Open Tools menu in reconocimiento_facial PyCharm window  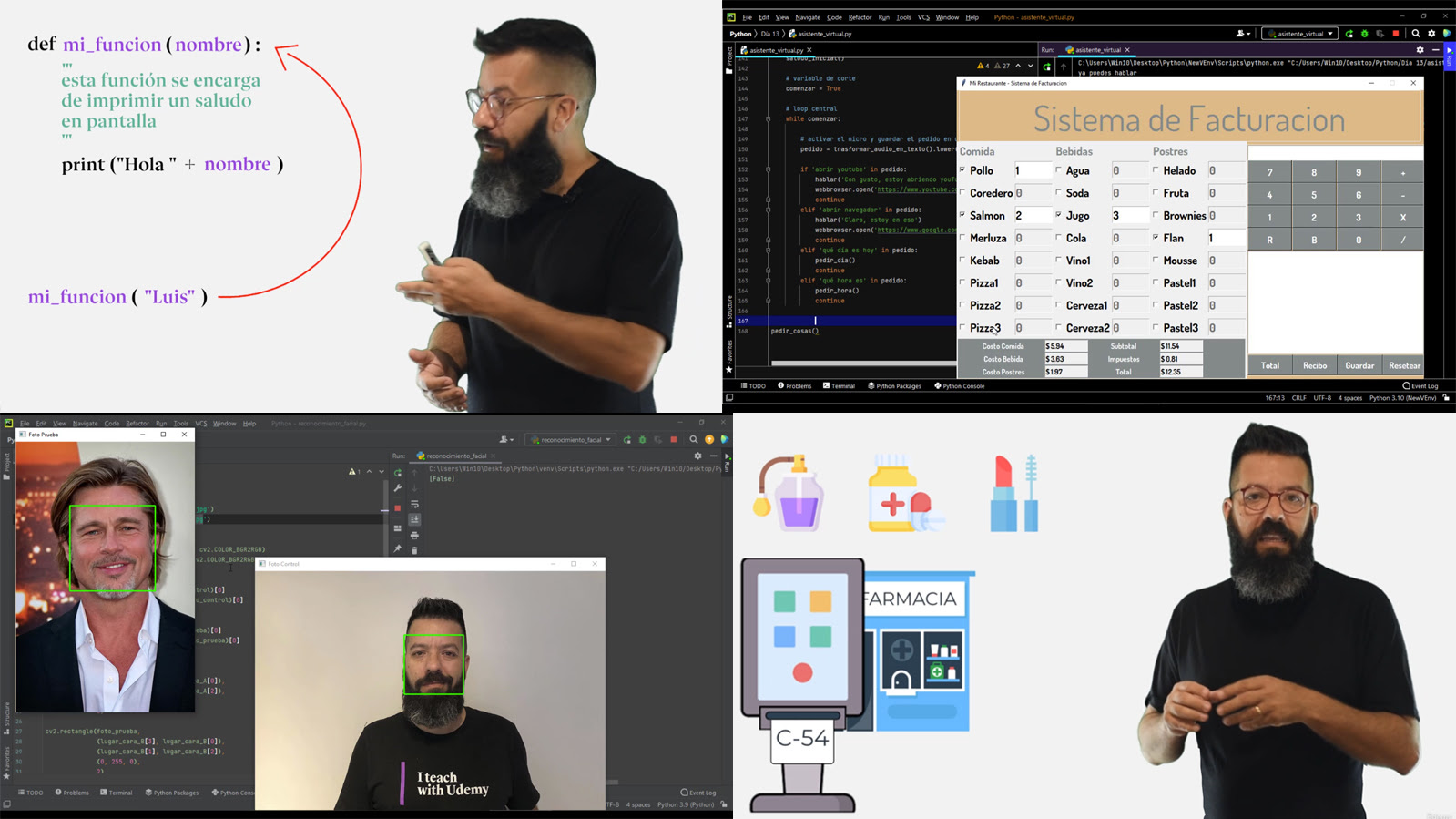point(181,424)
